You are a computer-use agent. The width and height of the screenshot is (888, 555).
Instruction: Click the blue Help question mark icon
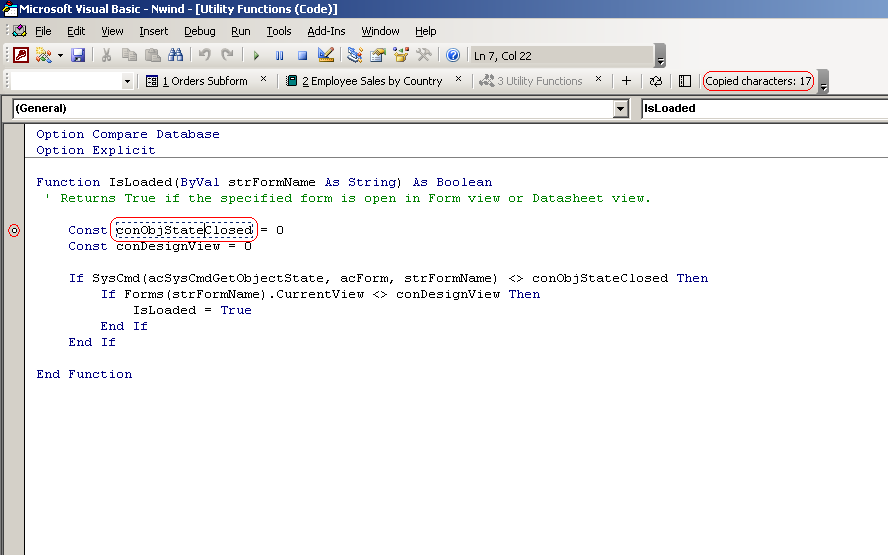pyautogui.click(x=452, y=55)
